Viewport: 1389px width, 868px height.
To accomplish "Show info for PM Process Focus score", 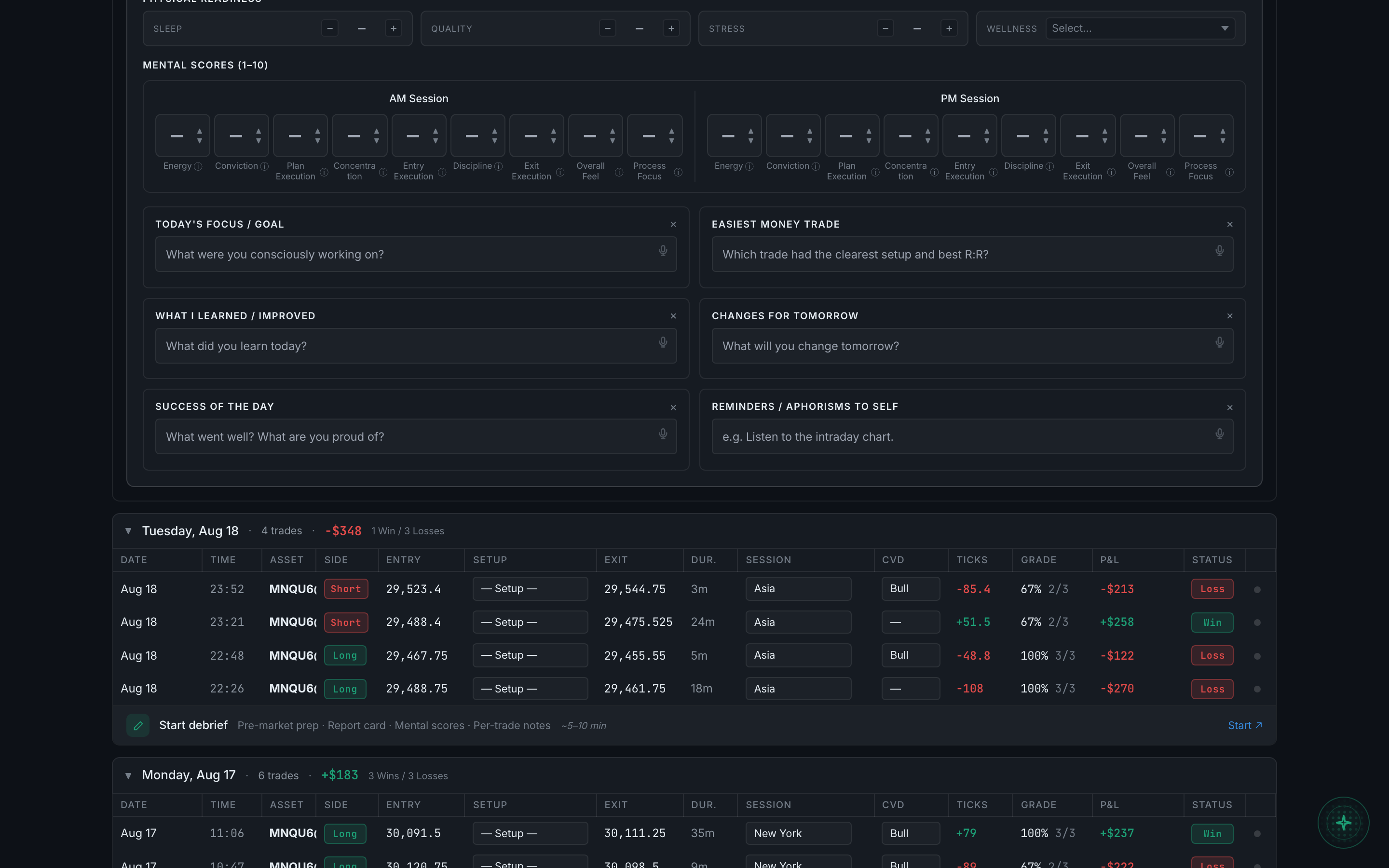I will click(1229, 172).
